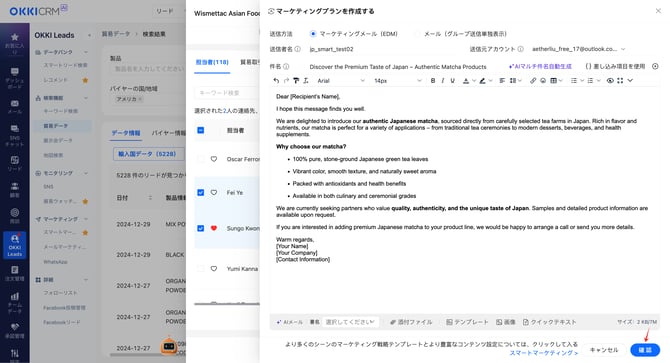Confirm the marketing plan with the blue button
This screenshot has height=363, width=670.
point(645,350)
